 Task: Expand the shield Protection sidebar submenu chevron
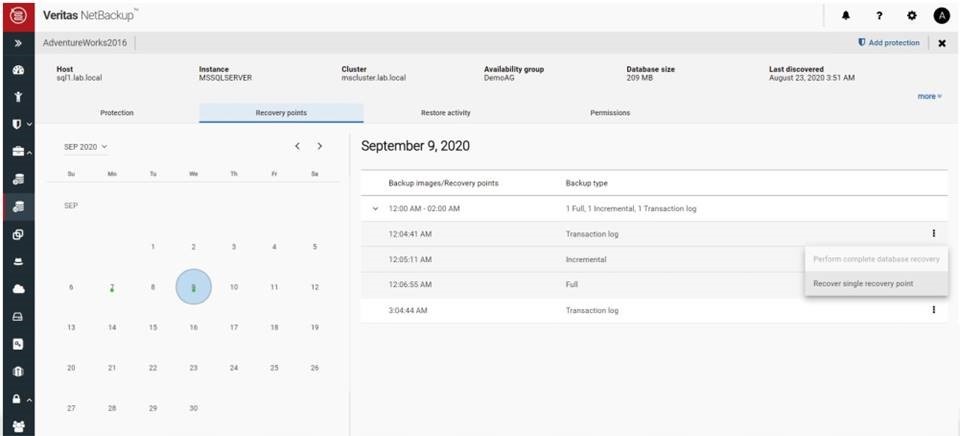(x=28, y=124)
